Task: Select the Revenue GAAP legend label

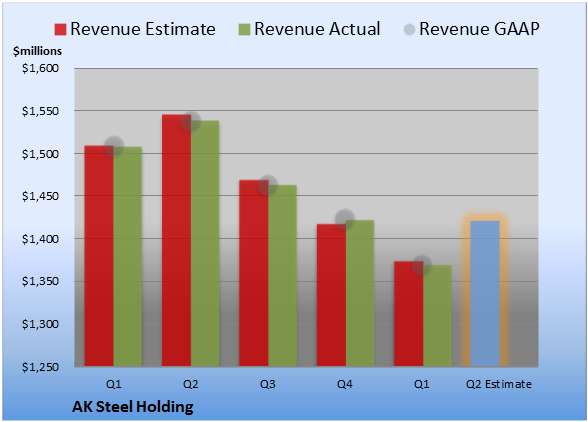Action: pyautogui.click(x=479, y=29)
